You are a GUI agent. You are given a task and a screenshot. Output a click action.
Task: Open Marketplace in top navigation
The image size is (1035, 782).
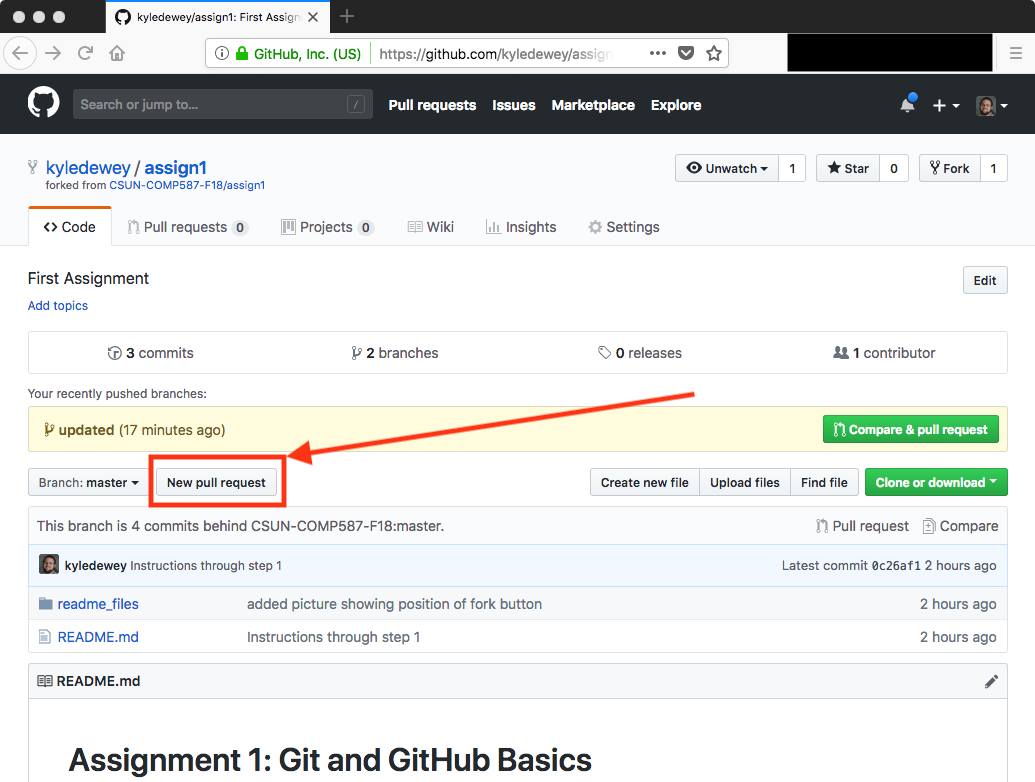[x=593, y=105]
